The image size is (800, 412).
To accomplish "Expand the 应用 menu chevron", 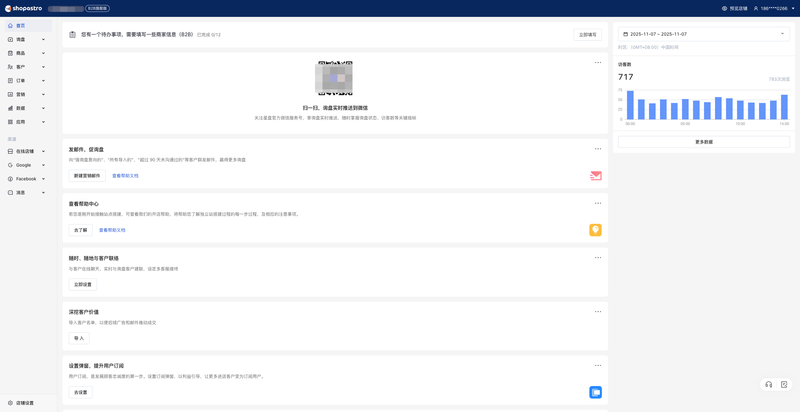I will (43, 122).
